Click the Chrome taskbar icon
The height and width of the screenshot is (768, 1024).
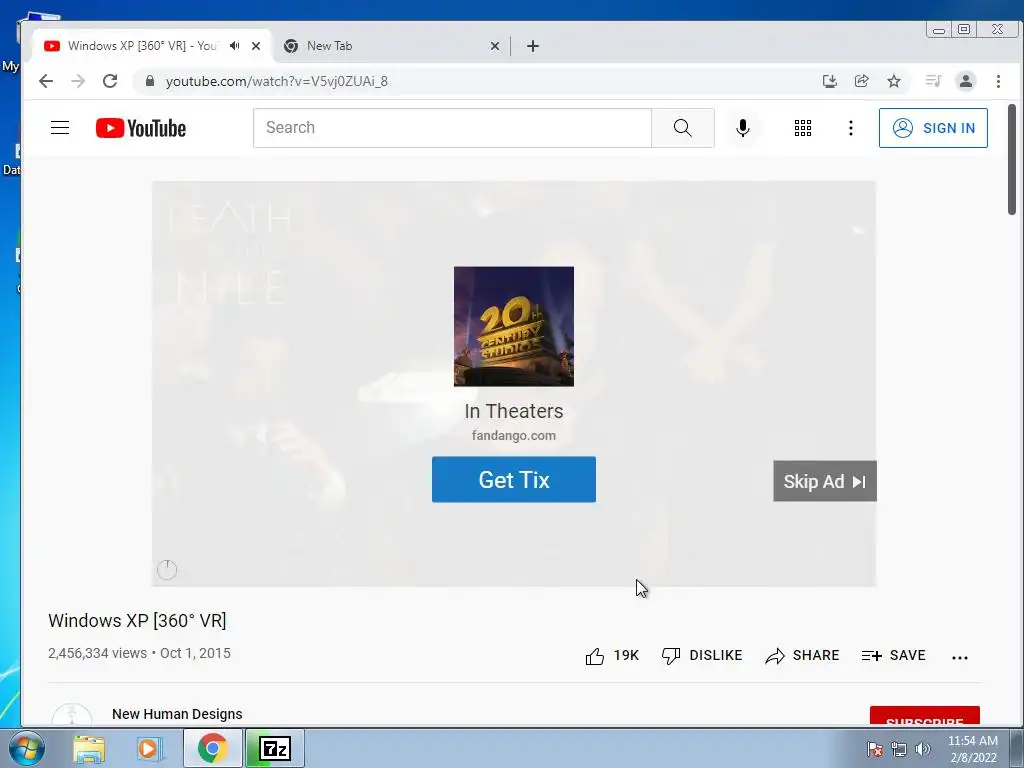click(x=212, y=748)
